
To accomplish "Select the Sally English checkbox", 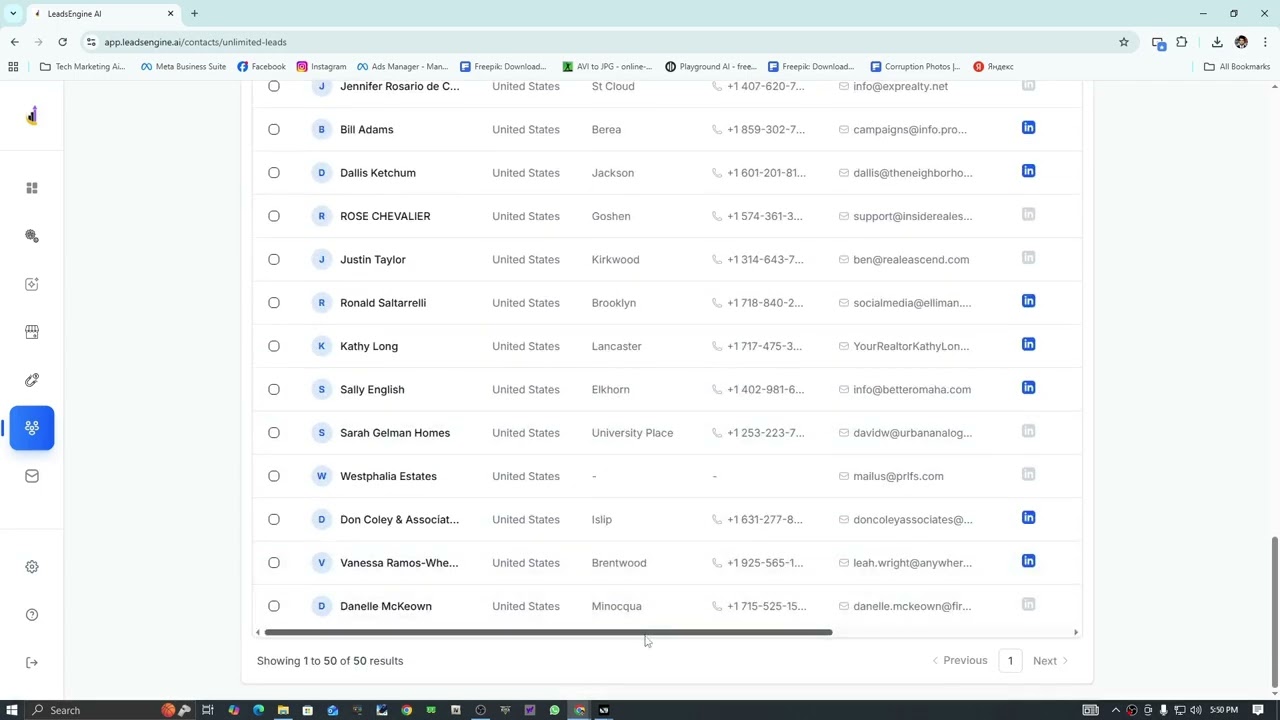I will coord(274,389).
